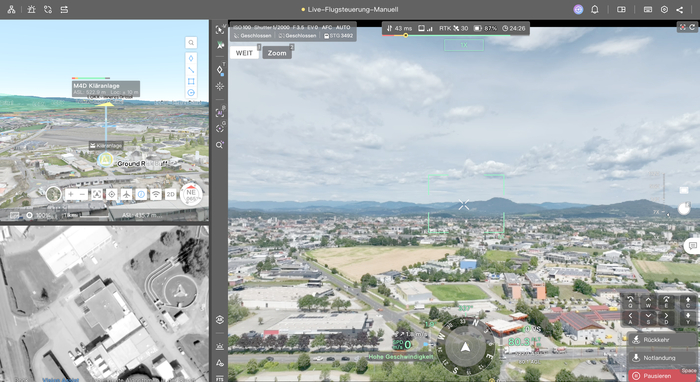This screenshot has height=382, width=700.
Task: Open the blue circular info icon on map toolbar
Action: click(141, 194)
